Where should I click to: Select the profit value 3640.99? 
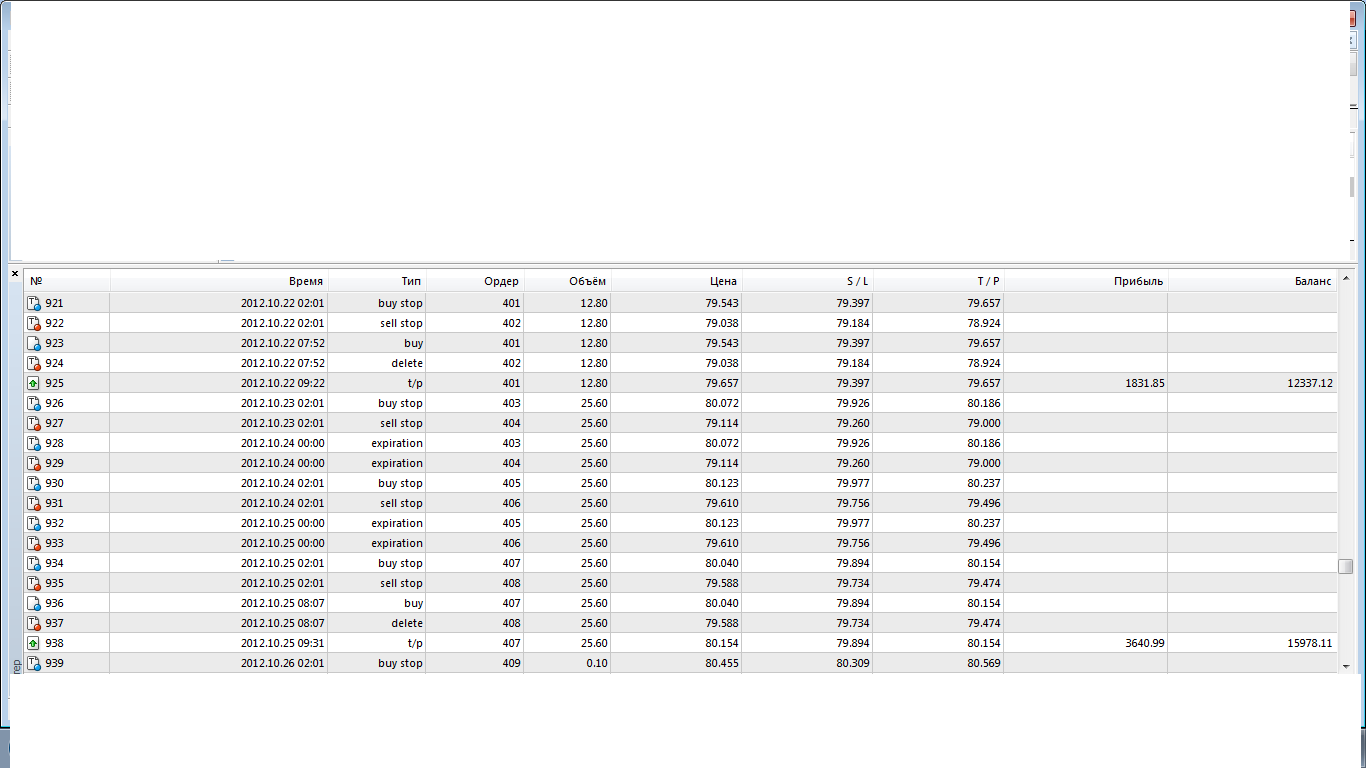tap(1144, 643)
